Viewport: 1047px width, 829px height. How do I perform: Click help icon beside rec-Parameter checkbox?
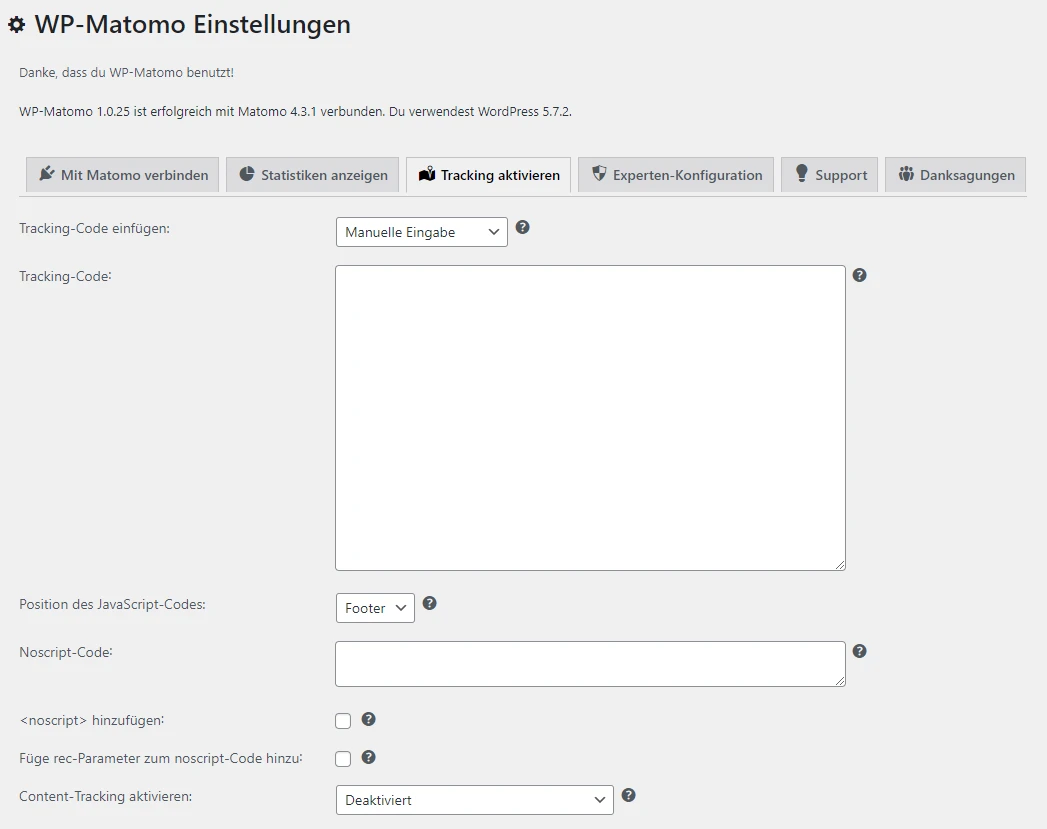pyautogui.click(x=368, y=757)
